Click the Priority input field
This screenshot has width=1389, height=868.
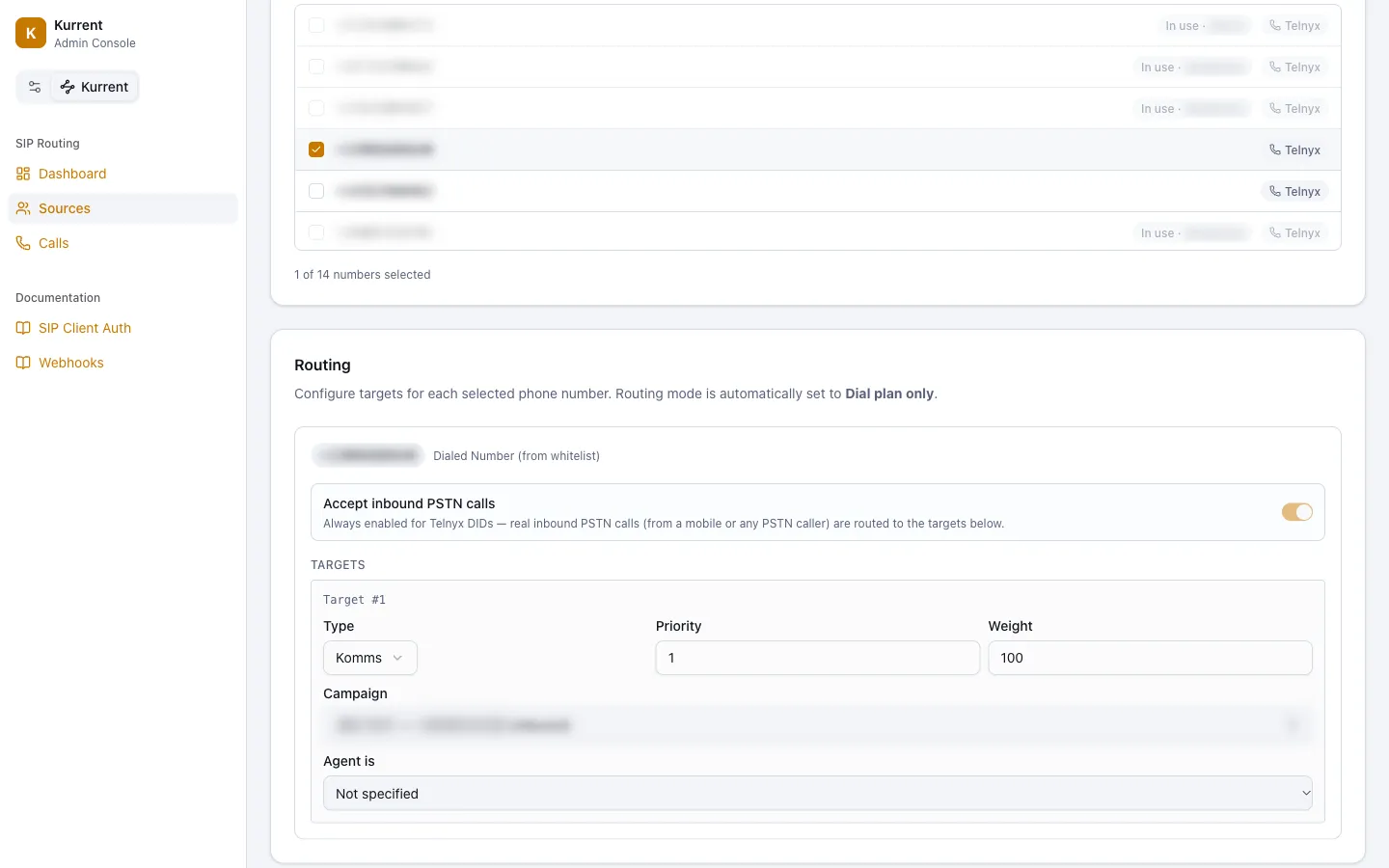(818, 658)
